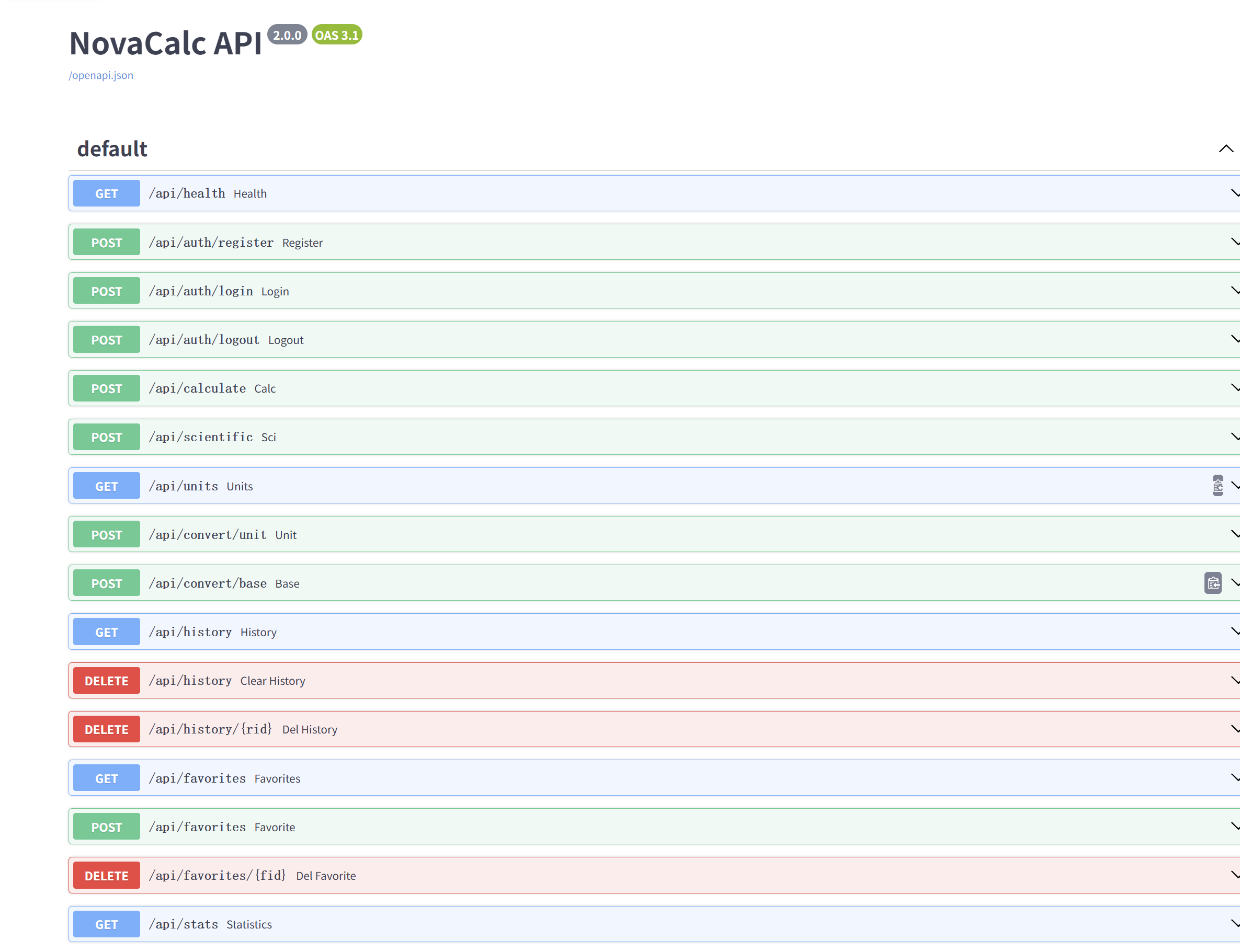Click the Statistics summary text

click(249, 925)
